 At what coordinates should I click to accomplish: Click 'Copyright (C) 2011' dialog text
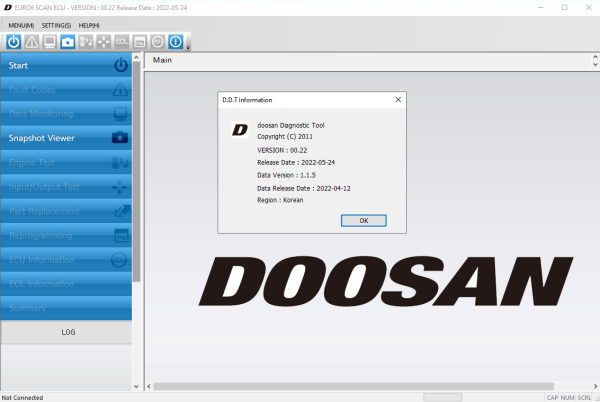tap(285, 137)
